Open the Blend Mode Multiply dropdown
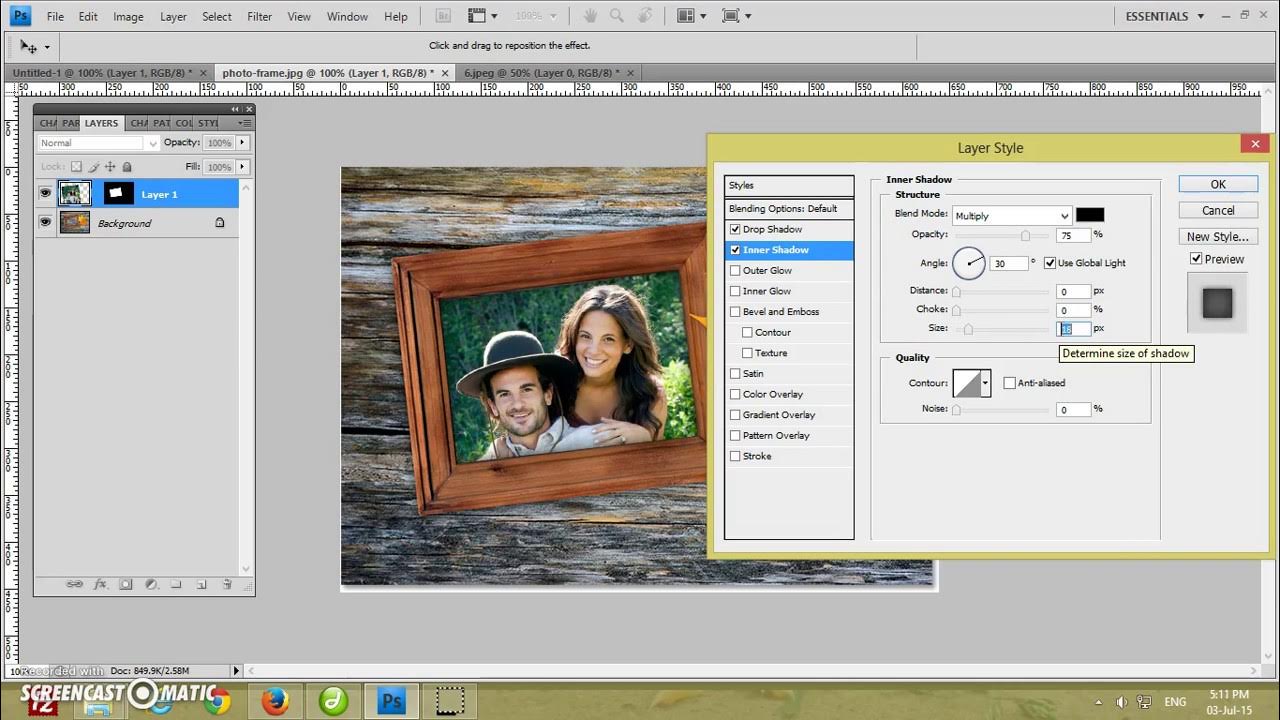 point(1011,216)
